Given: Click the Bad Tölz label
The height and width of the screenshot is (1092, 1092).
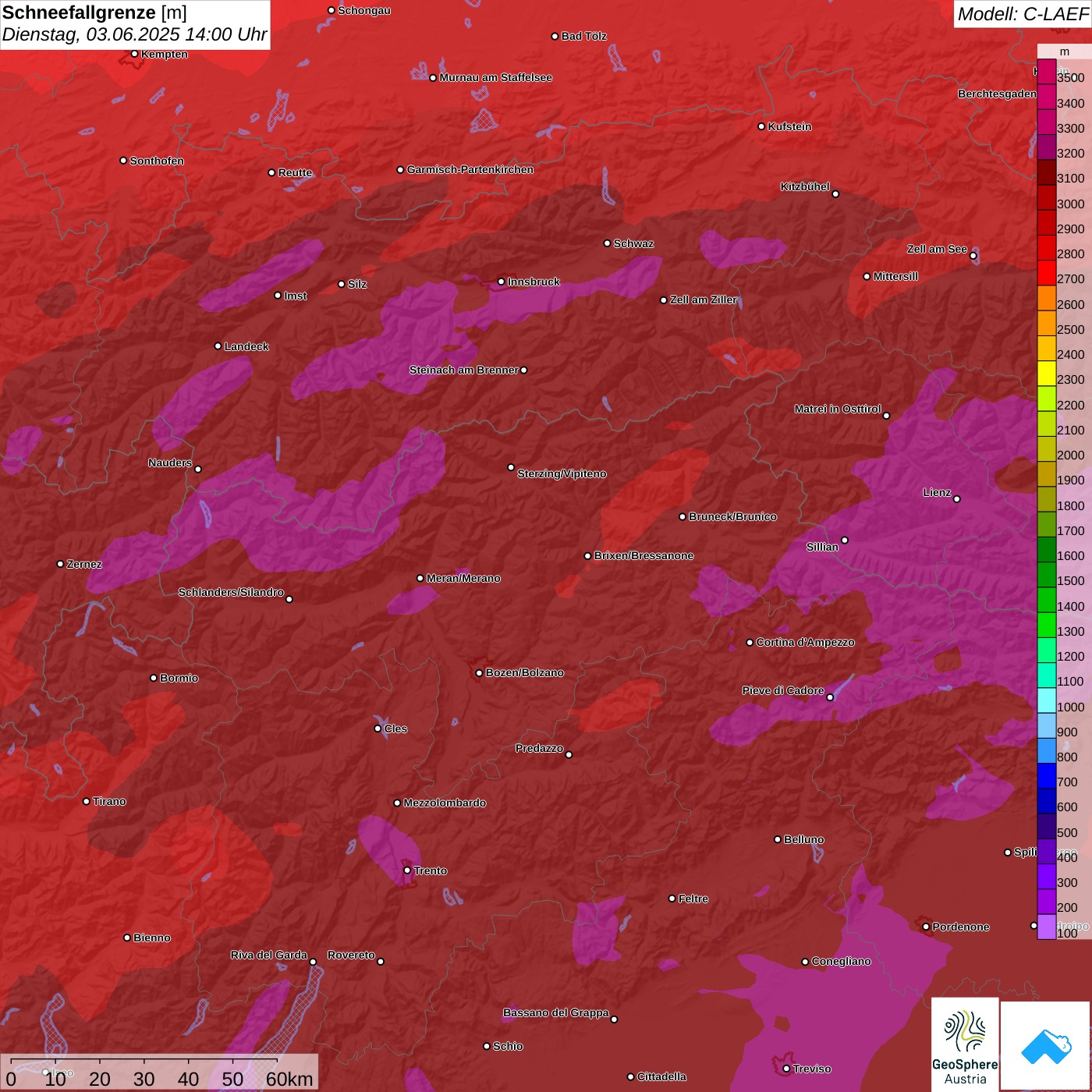Looking at the screenshot, I should point(584,36).
